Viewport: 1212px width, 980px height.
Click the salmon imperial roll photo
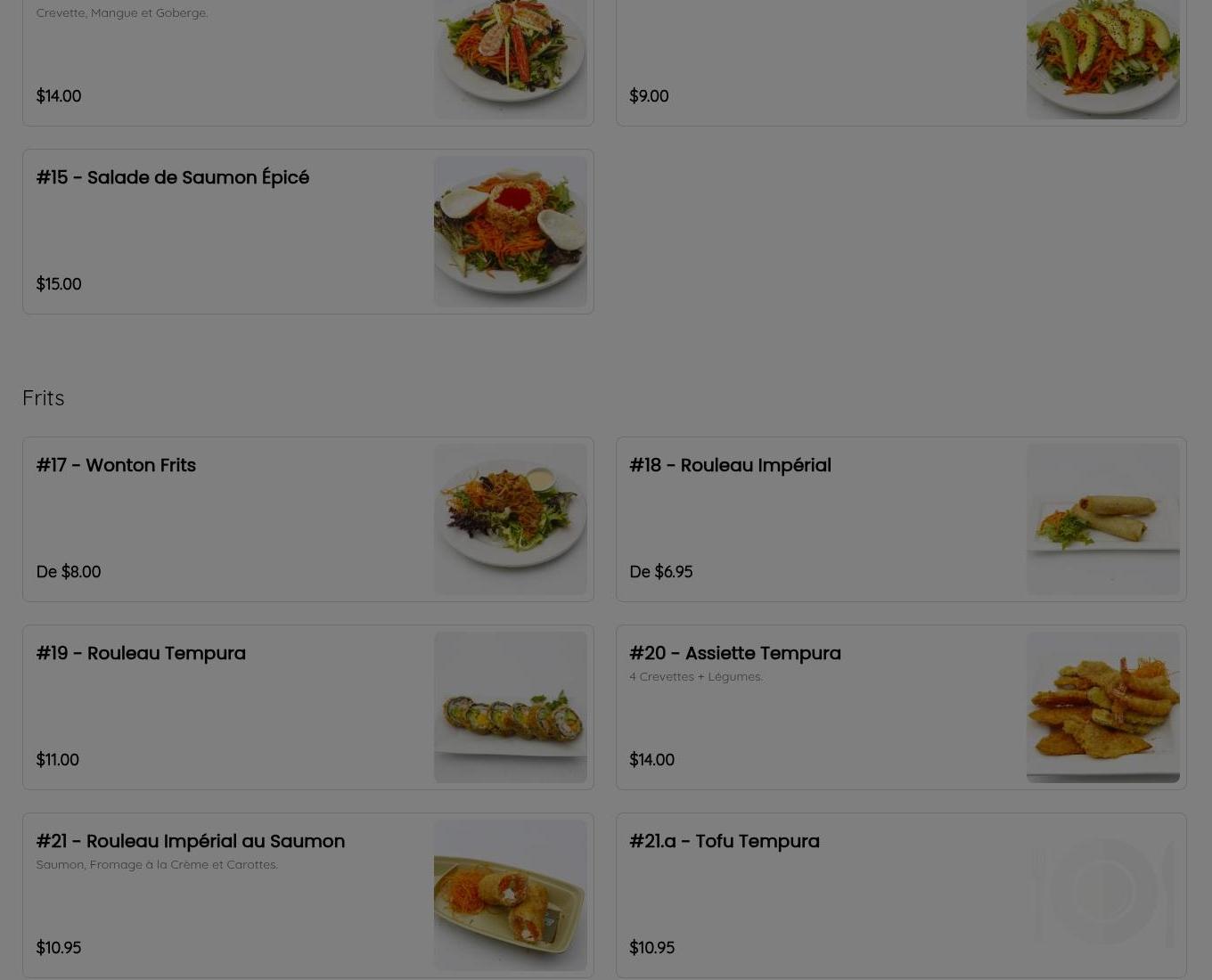(x=510, y=895)
